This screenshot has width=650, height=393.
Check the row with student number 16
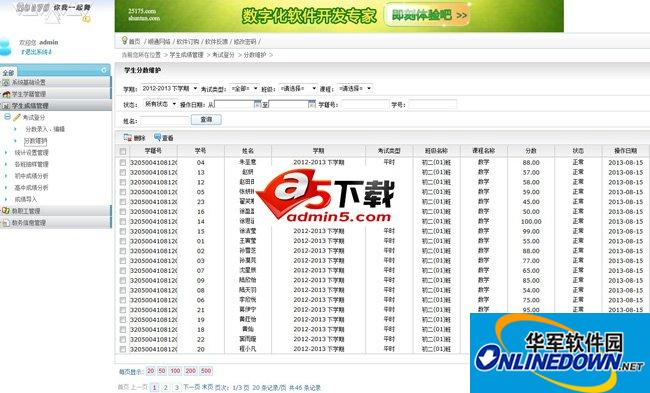pos(123,212)
